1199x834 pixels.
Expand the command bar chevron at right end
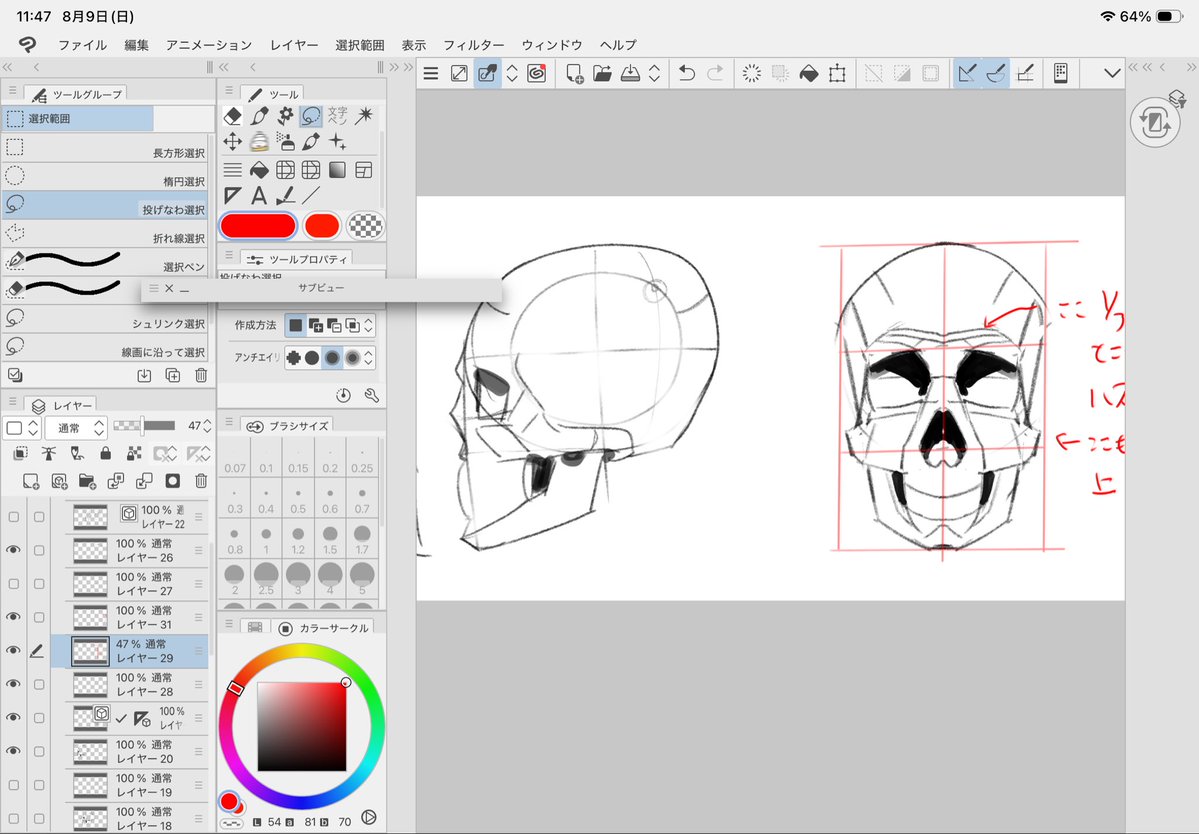[x=1112, y=73]
